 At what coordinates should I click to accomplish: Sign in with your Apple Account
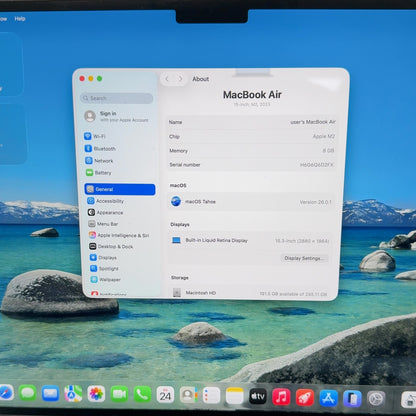coord(117,116)
